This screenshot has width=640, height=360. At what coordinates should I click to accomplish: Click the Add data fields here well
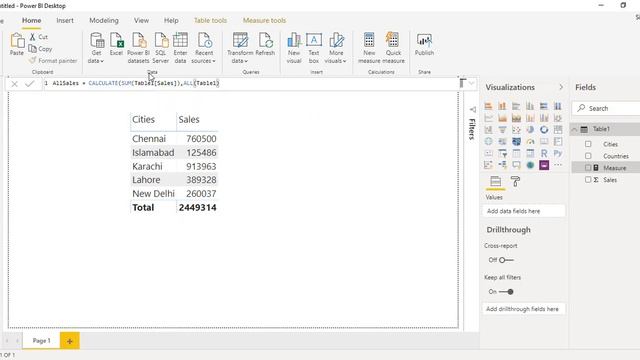coord(524,211)
